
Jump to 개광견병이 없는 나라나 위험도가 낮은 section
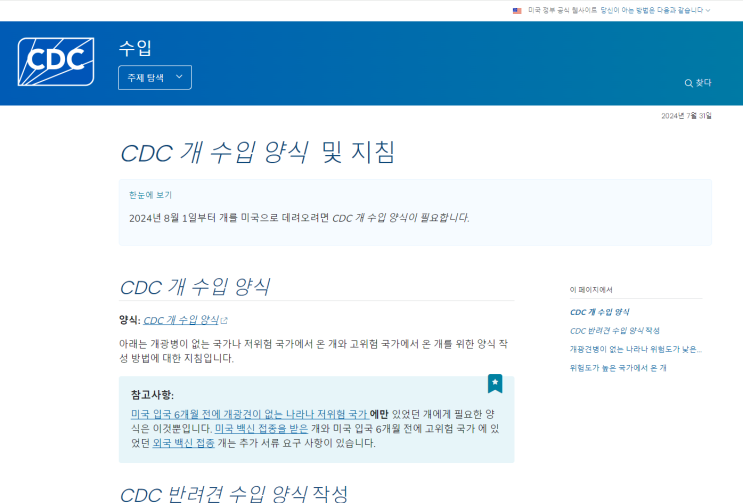click(x=635, y=349)
